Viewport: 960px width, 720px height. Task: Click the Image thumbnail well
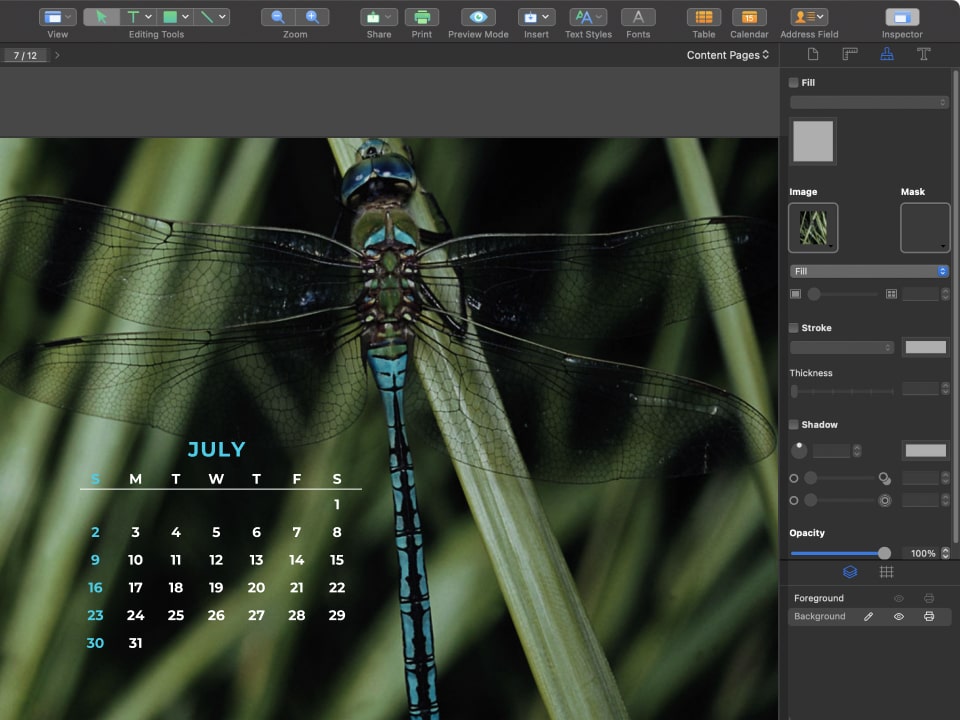coord(813,228)
